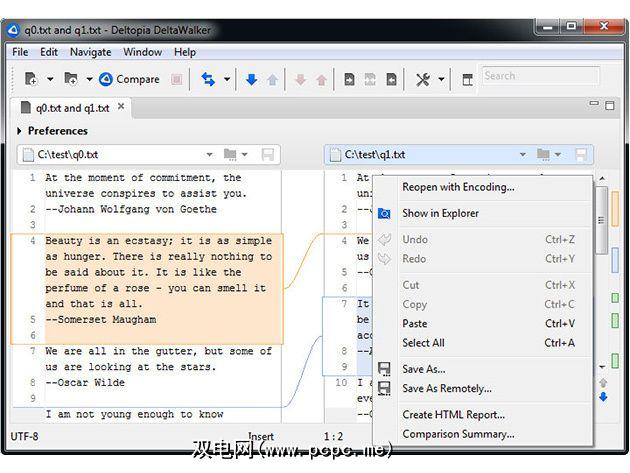
Task: Click the Insert mode status text
Action: click(x=261, y=436)
